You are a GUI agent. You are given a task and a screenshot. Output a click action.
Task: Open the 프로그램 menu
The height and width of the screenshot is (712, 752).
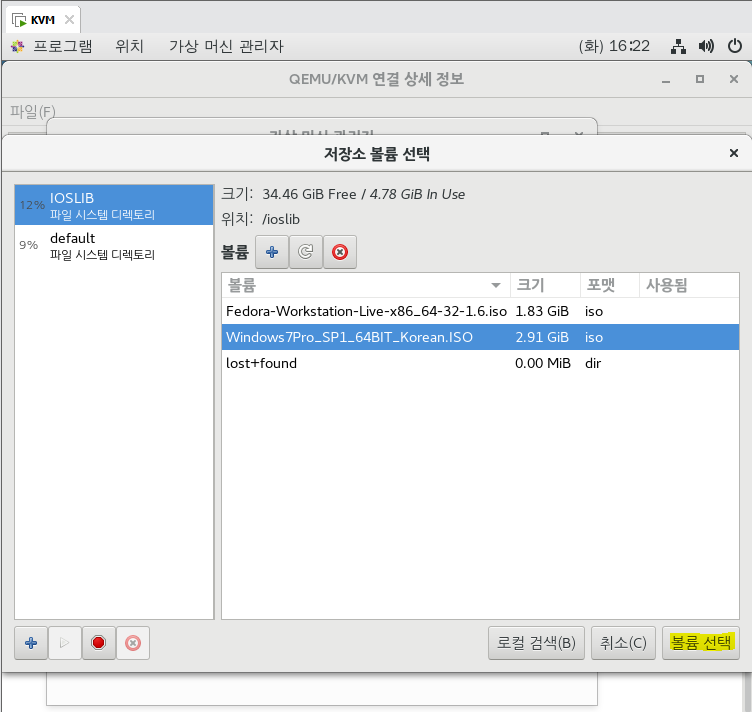[x=63, y=46]
